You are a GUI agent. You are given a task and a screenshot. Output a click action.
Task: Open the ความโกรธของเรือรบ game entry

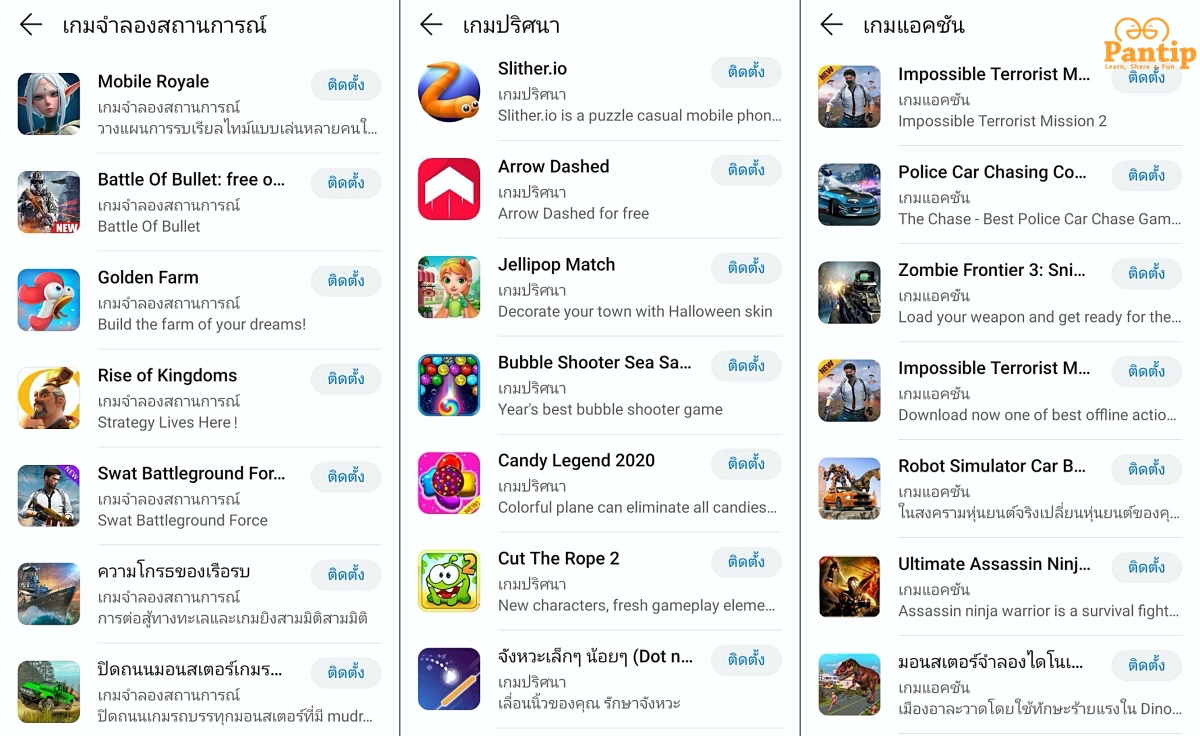(200, 594)
